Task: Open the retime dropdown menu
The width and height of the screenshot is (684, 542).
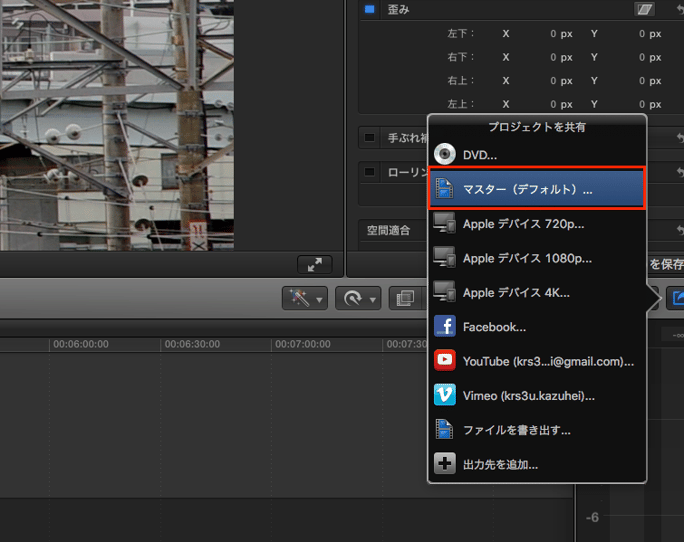Action: pyautogui.click(x=358, y=298)
